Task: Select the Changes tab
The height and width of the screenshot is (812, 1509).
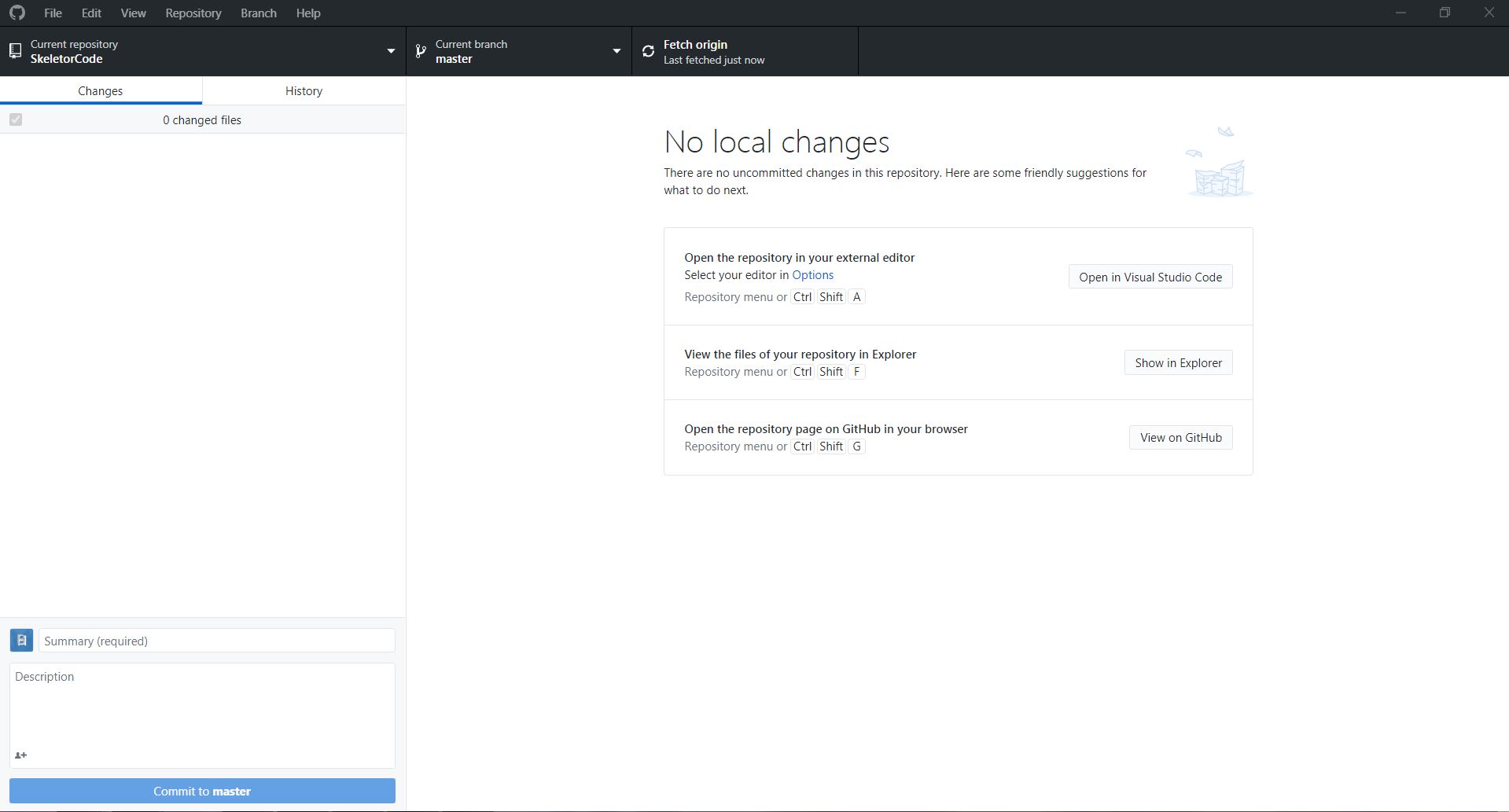Action: click(x=100, y=90)
